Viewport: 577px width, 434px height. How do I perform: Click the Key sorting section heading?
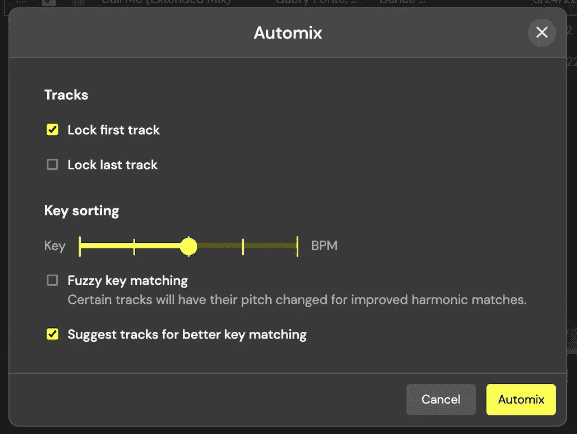coord(81,211)
